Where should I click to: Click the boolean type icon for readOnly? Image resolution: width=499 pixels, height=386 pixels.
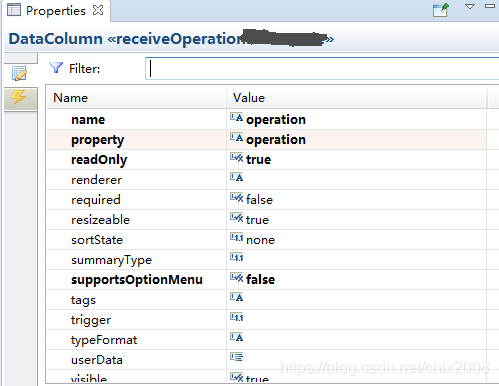[x=236, y=157]
